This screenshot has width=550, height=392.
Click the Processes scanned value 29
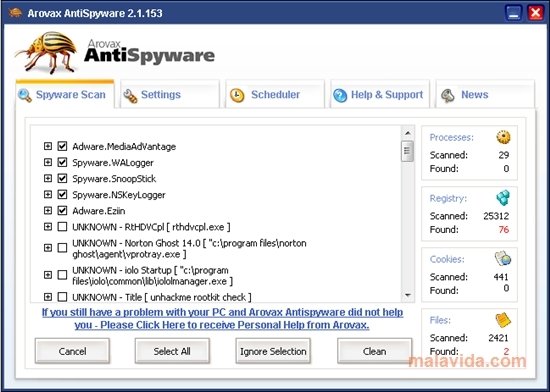coord(504,155)
